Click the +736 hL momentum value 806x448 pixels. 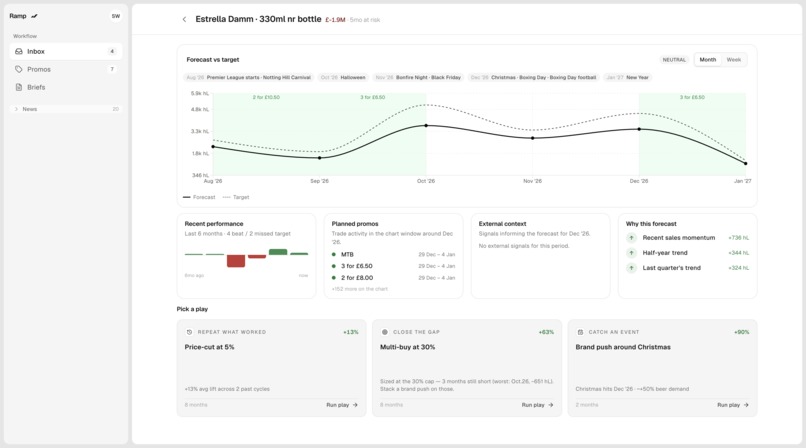point(739,238)
